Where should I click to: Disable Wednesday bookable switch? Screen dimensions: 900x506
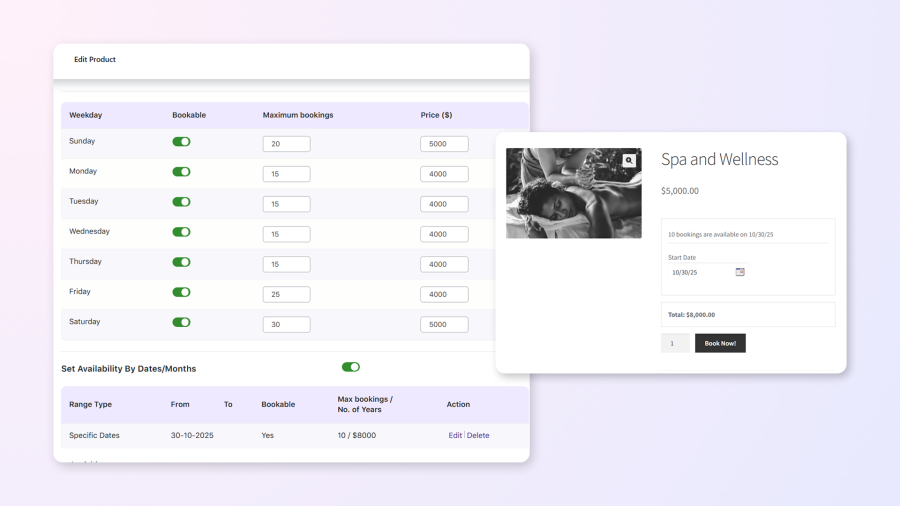[x=181, y=232]
